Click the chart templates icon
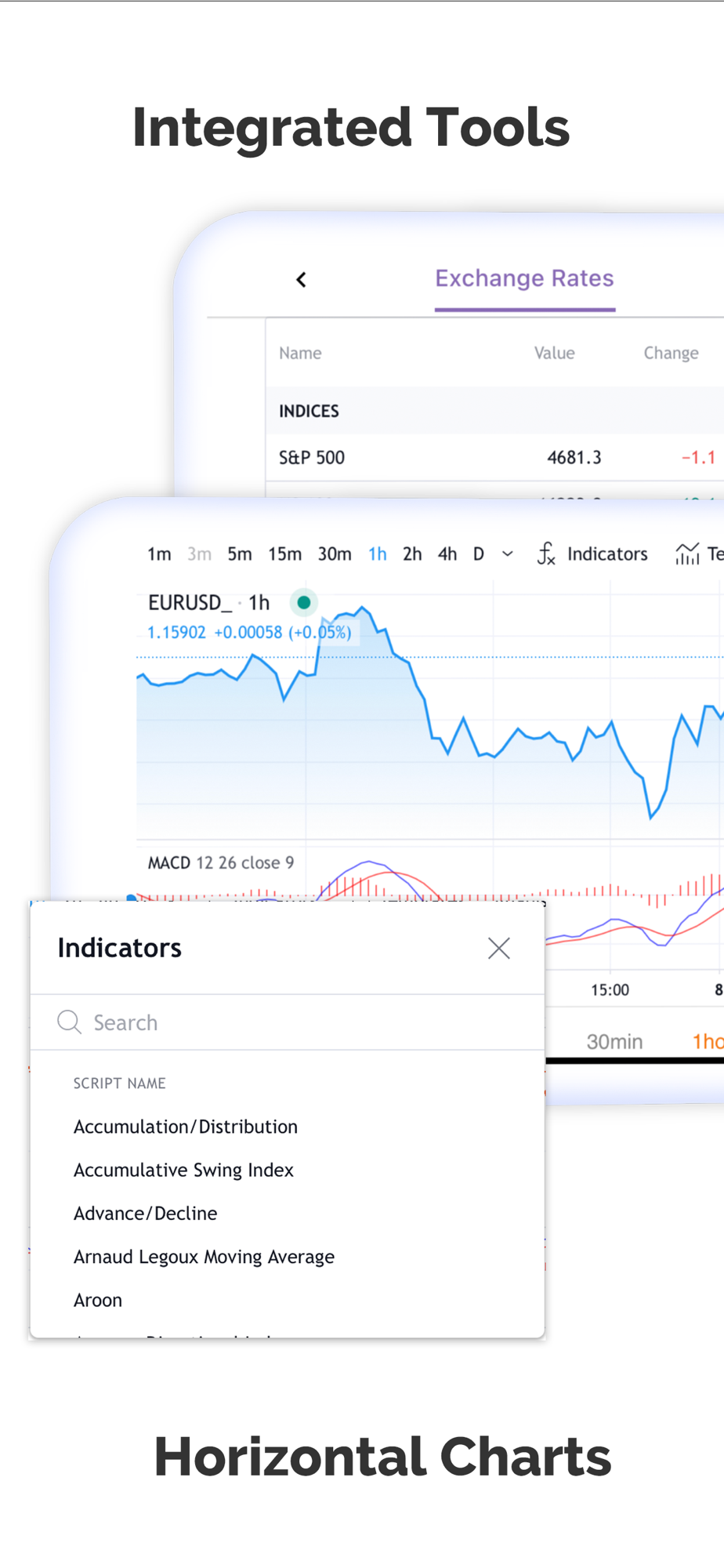This screenshot has height=1568, width=724. tap(687, 554)
